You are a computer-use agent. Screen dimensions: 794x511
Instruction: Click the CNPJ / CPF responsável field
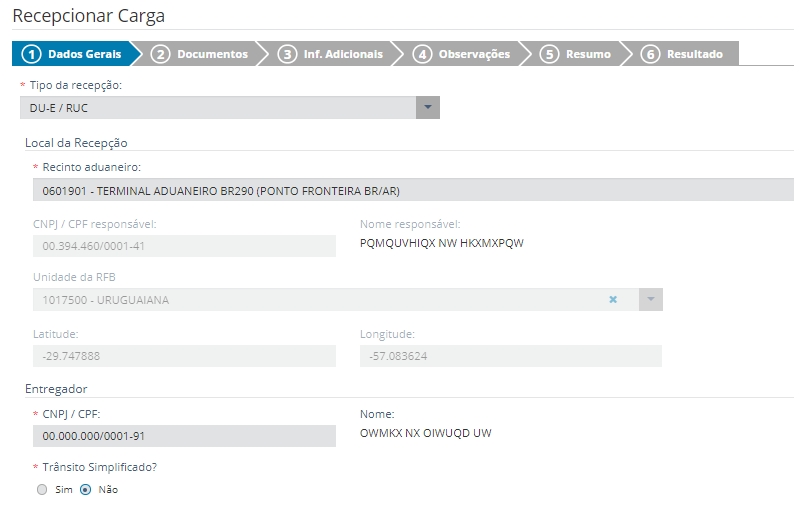(x=184, y=246)
